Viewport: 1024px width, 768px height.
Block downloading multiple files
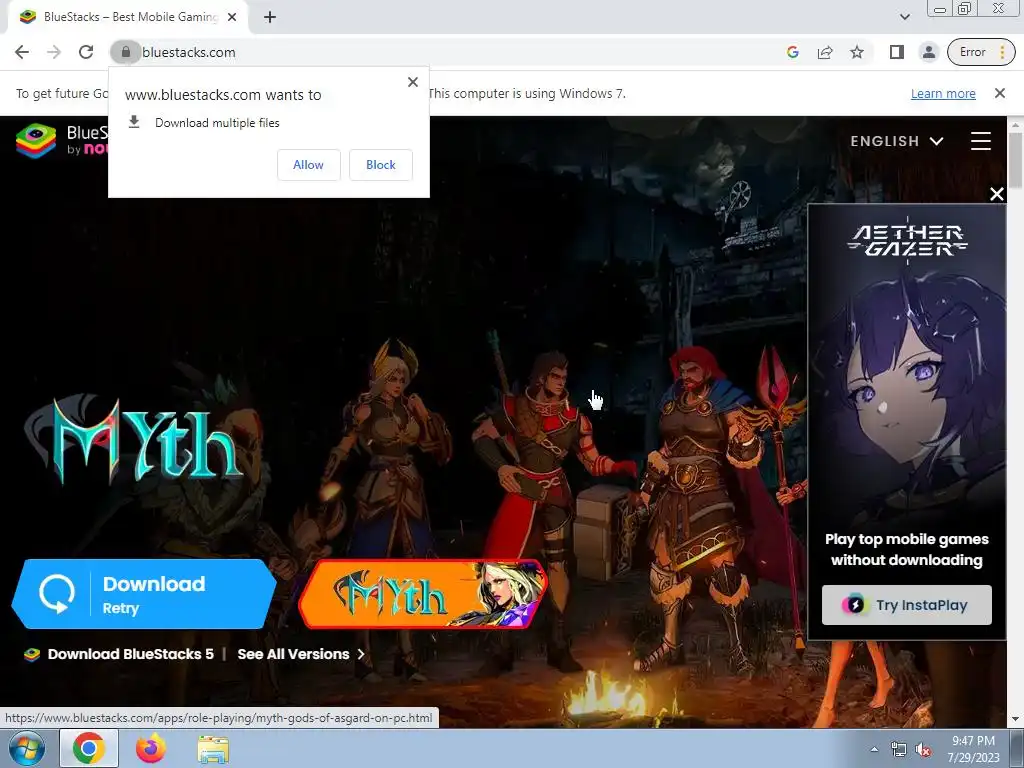(381, 165)
